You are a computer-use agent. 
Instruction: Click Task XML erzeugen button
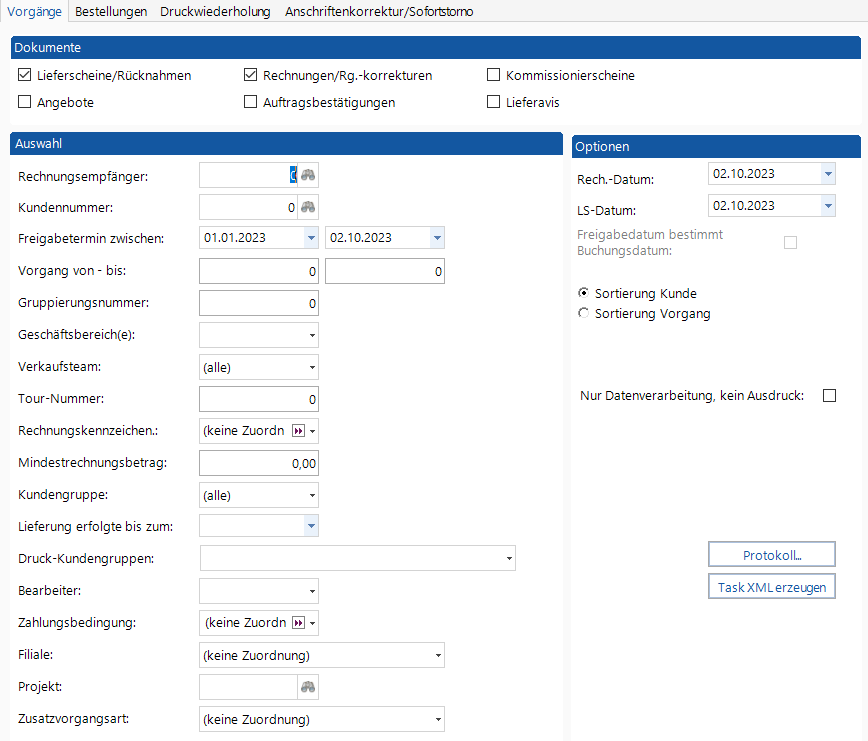772,587
